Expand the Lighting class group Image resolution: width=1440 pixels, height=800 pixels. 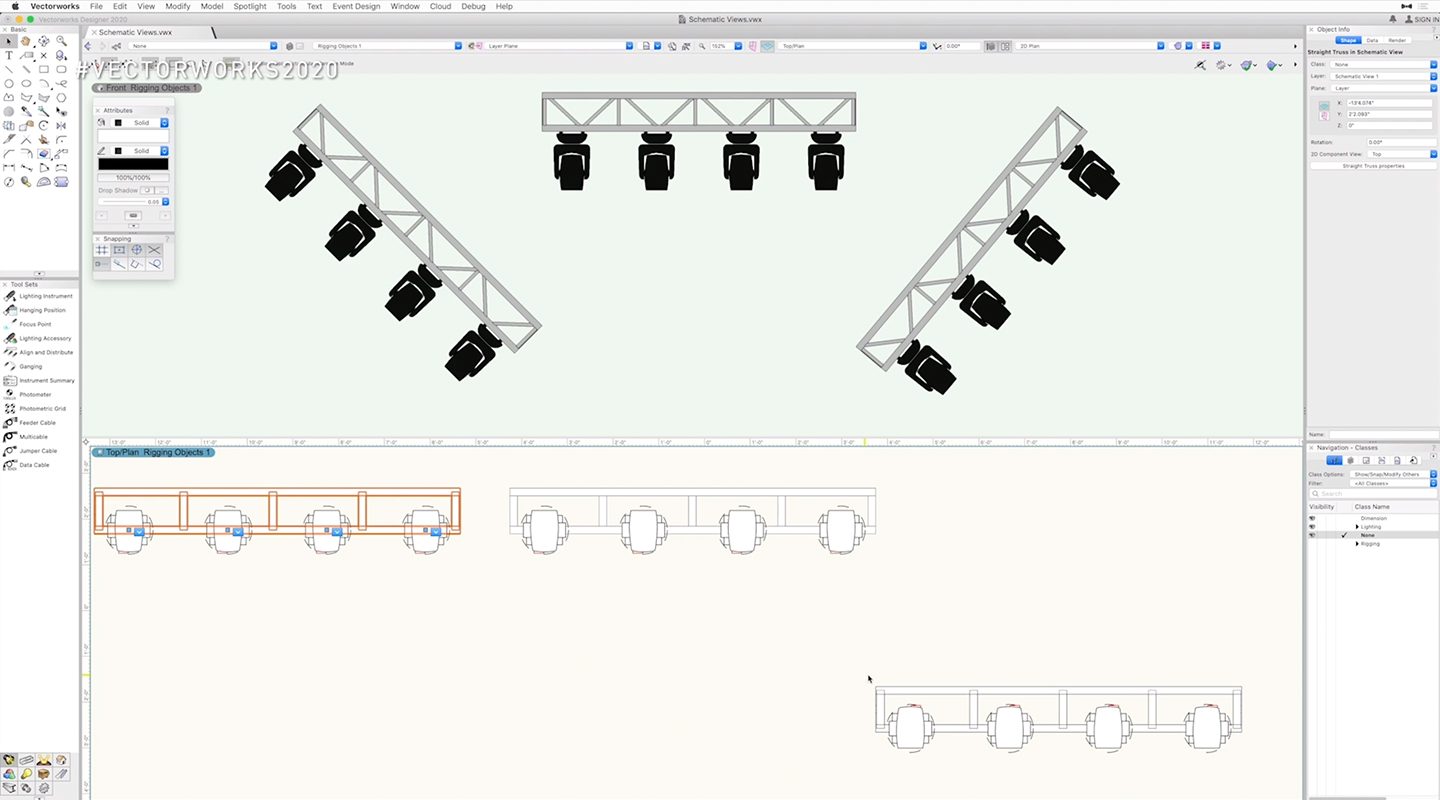pyautogui.click(x=1357, y=527)
